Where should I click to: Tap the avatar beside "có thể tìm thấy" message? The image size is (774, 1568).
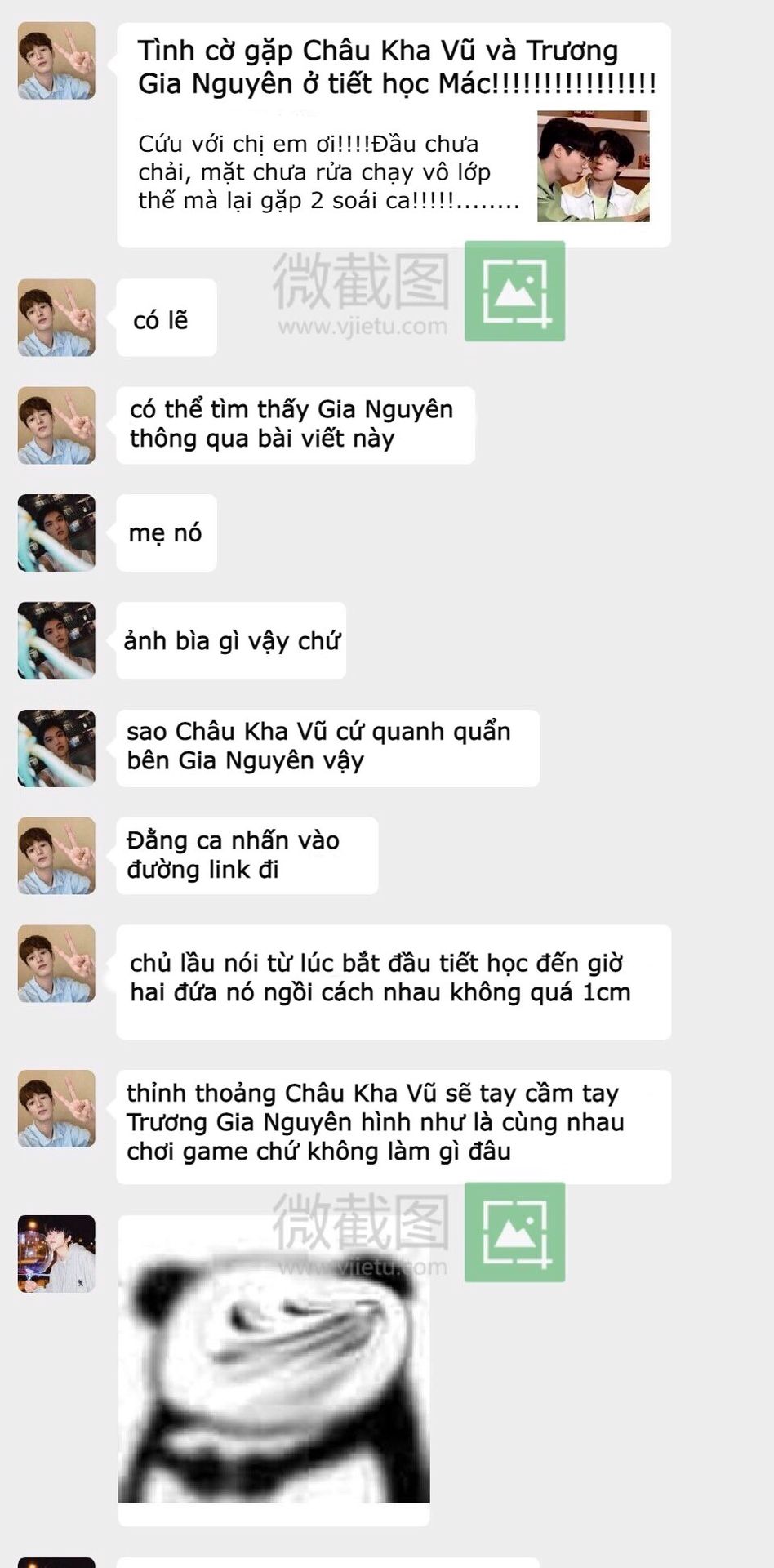point(56,425)
